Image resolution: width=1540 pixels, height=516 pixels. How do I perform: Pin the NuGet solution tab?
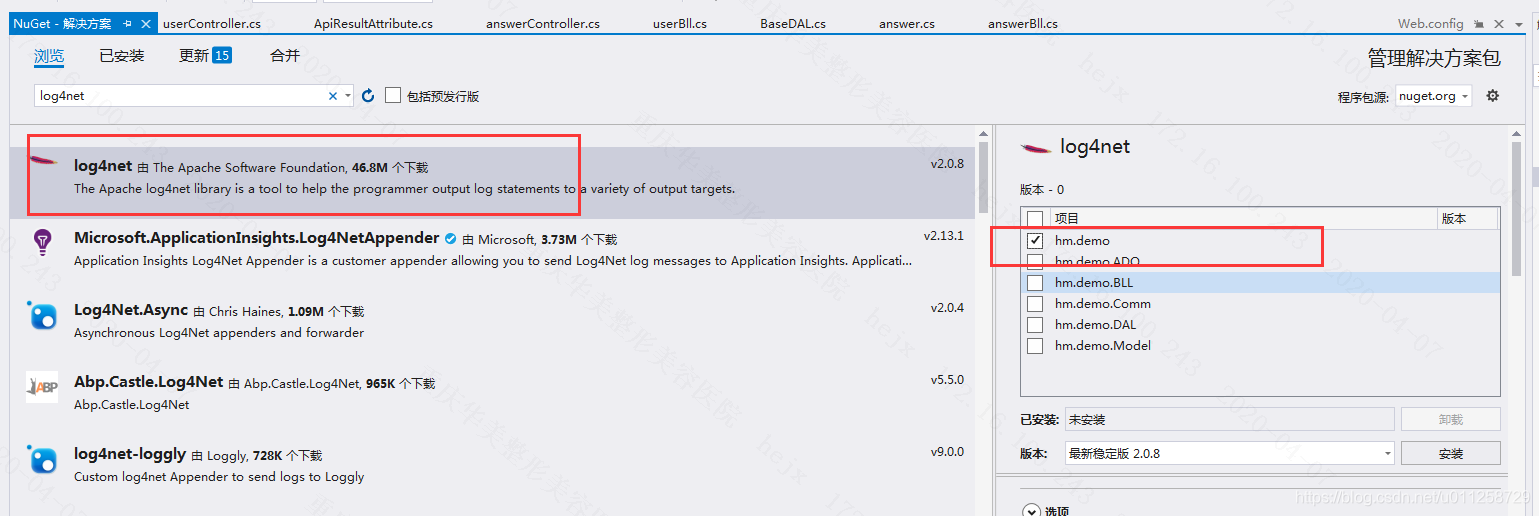127,23
